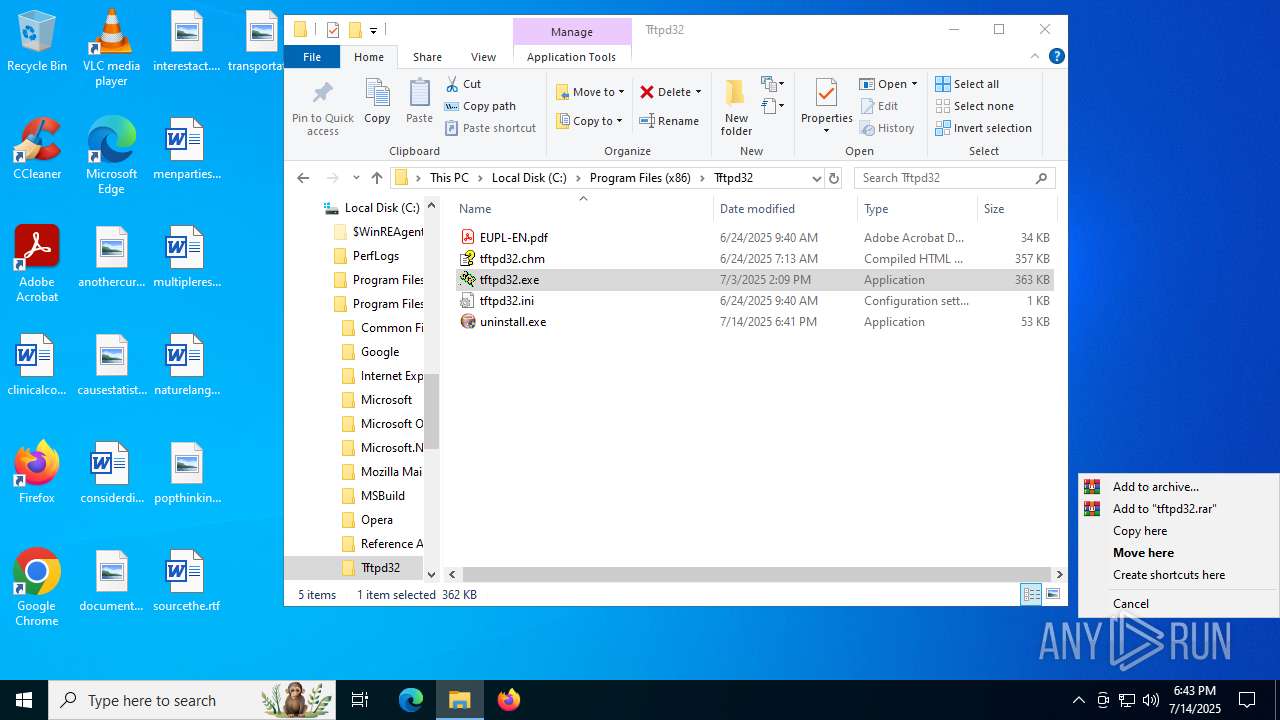1280x720 pixels.
Task: Click Up to parent folder arrow
Action: [x=377, y=178]
